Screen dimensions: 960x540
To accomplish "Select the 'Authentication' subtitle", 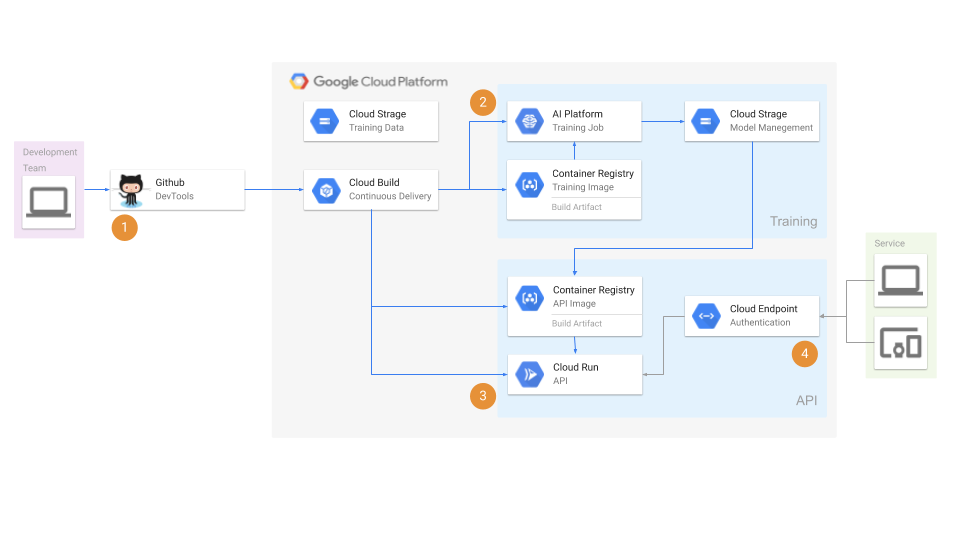I will tap(760, 323).
